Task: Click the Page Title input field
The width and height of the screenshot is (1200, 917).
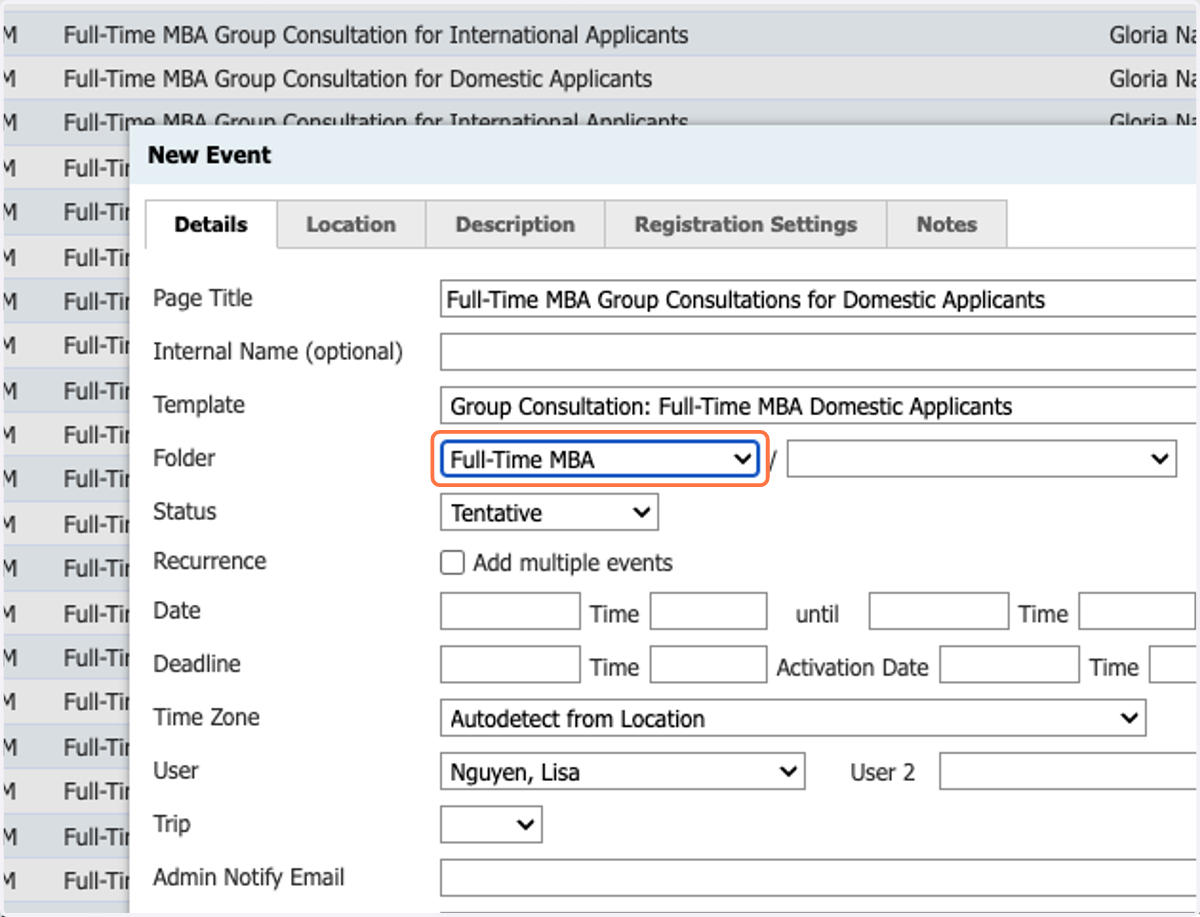Action: (x=818, y=299)
